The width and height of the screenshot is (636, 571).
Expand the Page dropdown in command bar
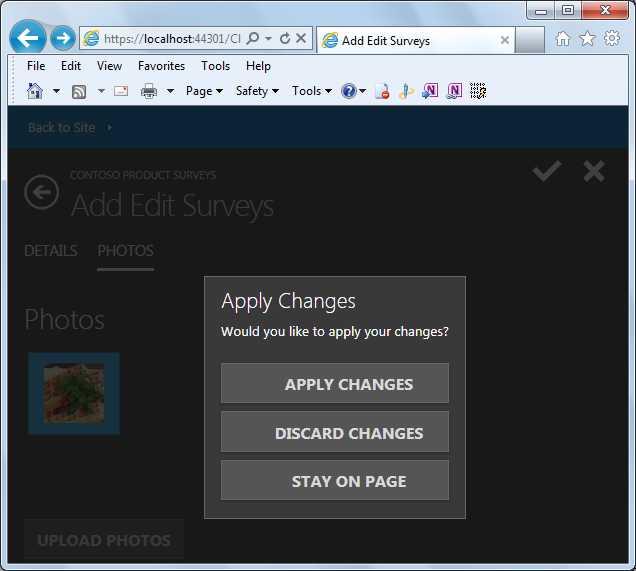pyautogui.click(x=204, y=91)
